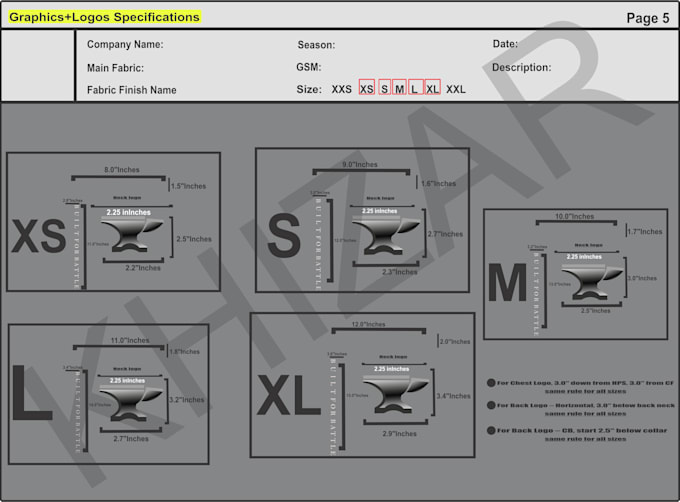Viewport: 680px width, 502px height.
Task: Click the XXL size option
Action: point(456,89)
